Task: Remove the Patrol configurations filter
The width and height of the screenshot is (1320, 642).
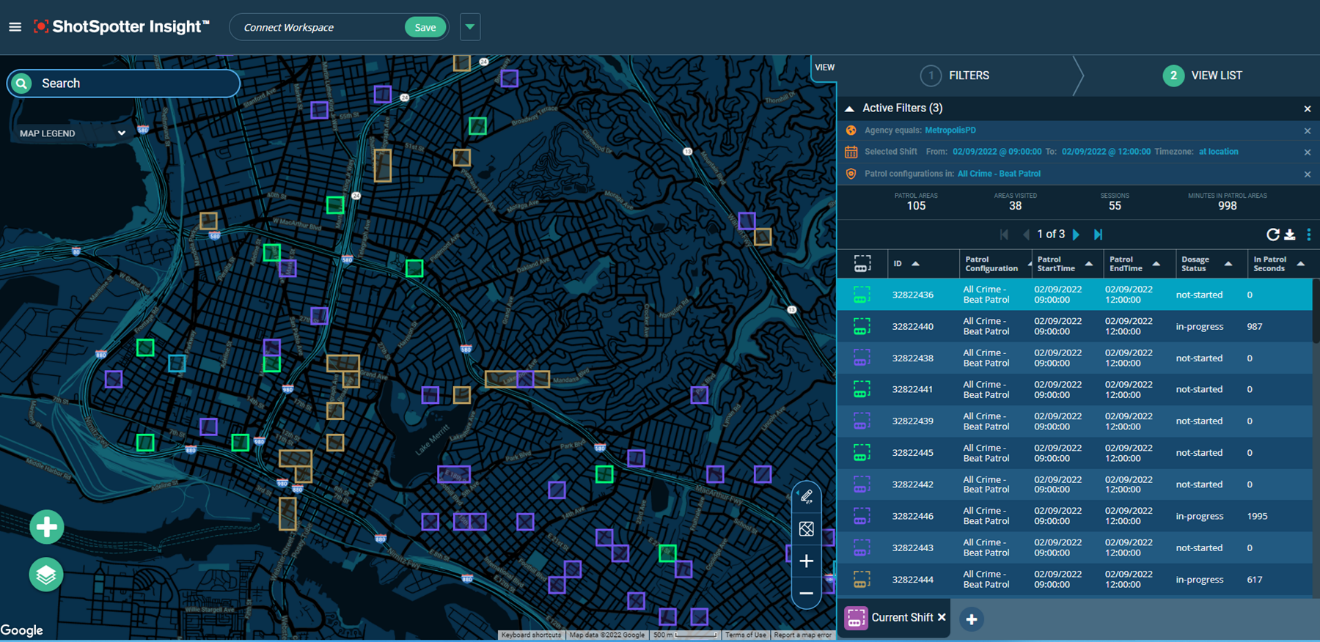Action: pyautogui.click(x=1307, y=174)
